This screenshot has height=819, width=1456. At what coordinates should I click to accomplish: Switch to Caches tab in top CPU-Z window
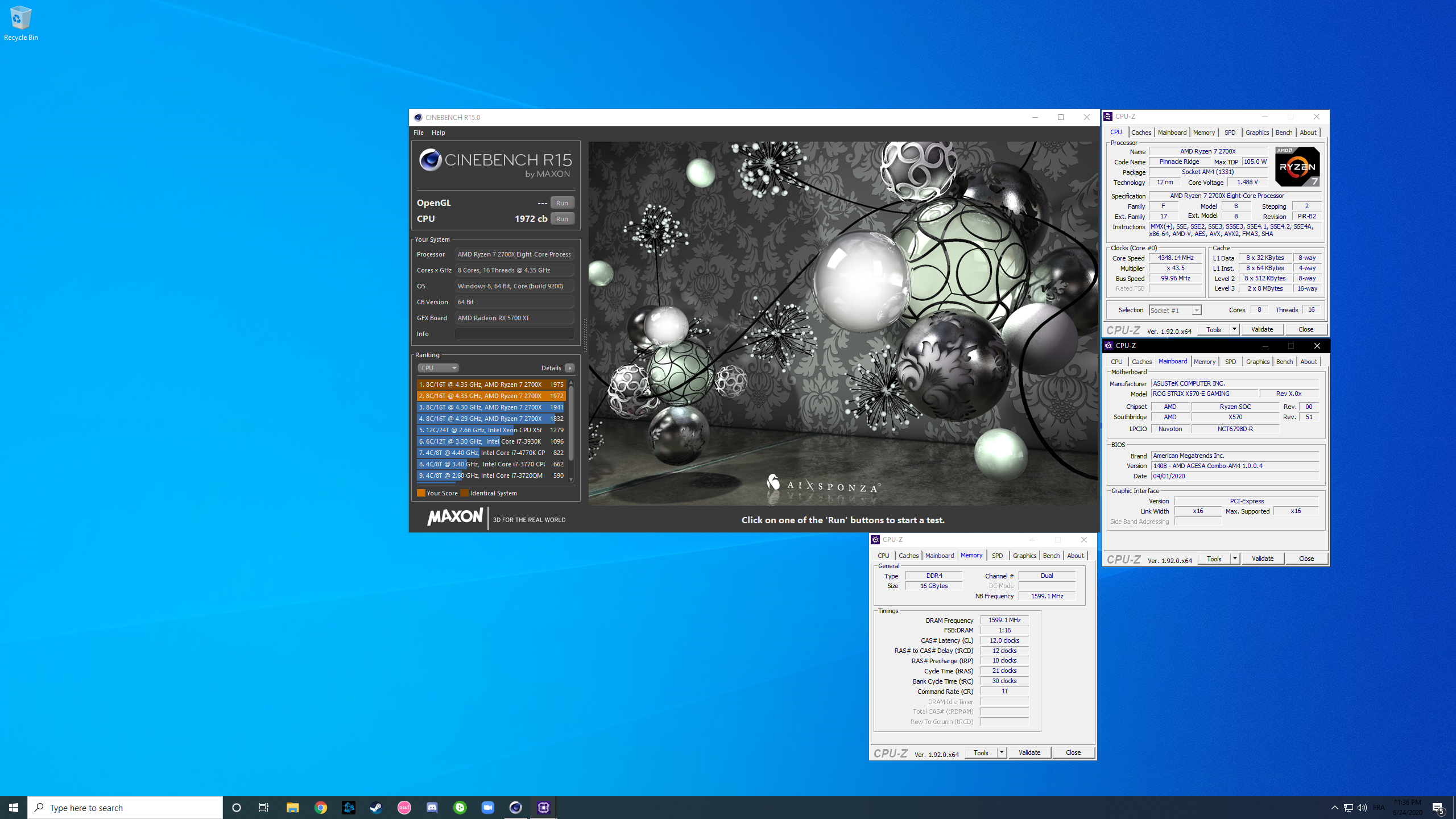[x=1141, y=133]
